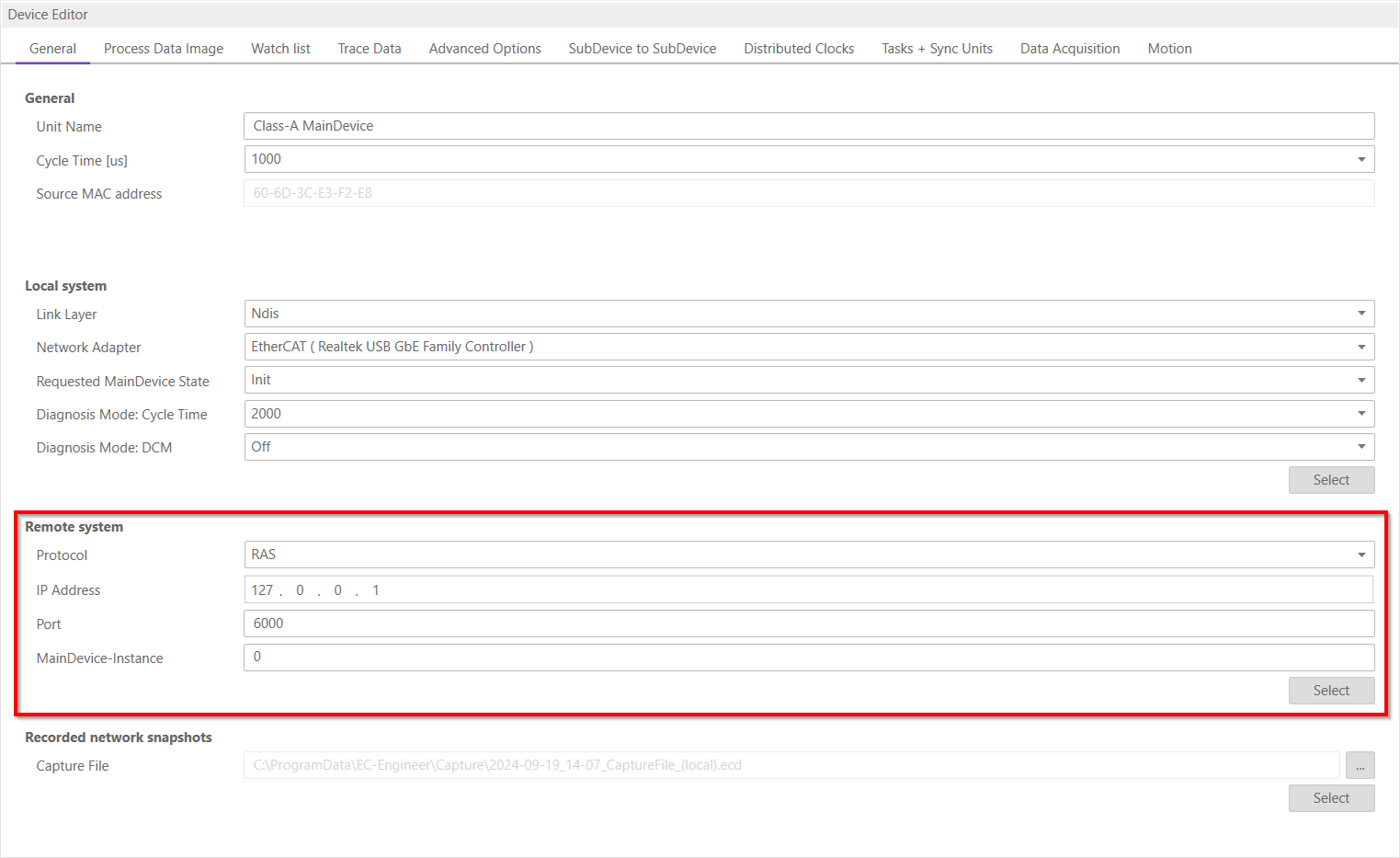
Task: Expand Requested MainDevice State dropdown
Action: (x=1360, y=380)
